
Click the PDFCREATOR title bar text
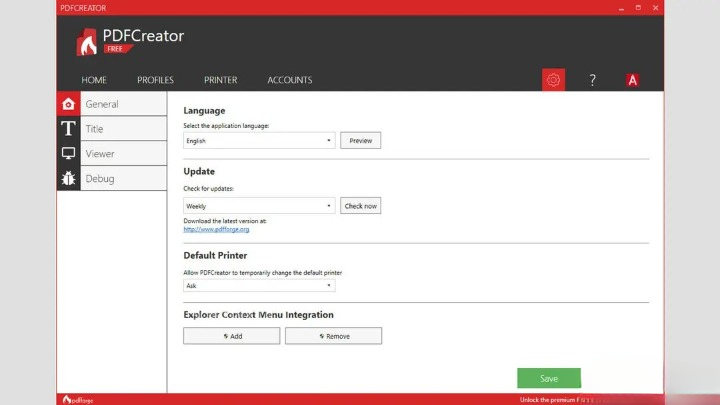click(x=83, y=8)
